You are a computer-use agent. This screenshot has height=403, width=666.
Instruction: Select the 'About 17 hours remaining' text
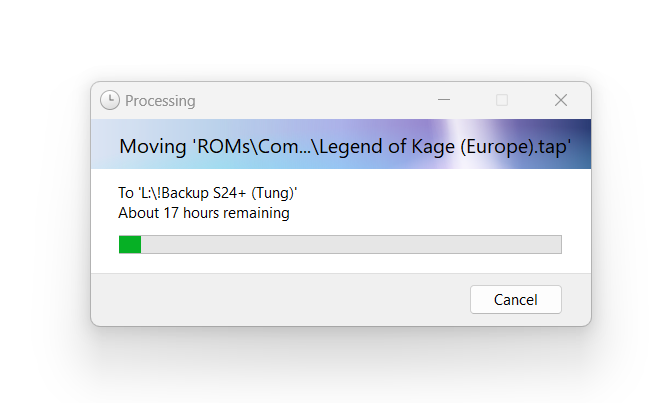pyautogui.click(x=204, y=213)
